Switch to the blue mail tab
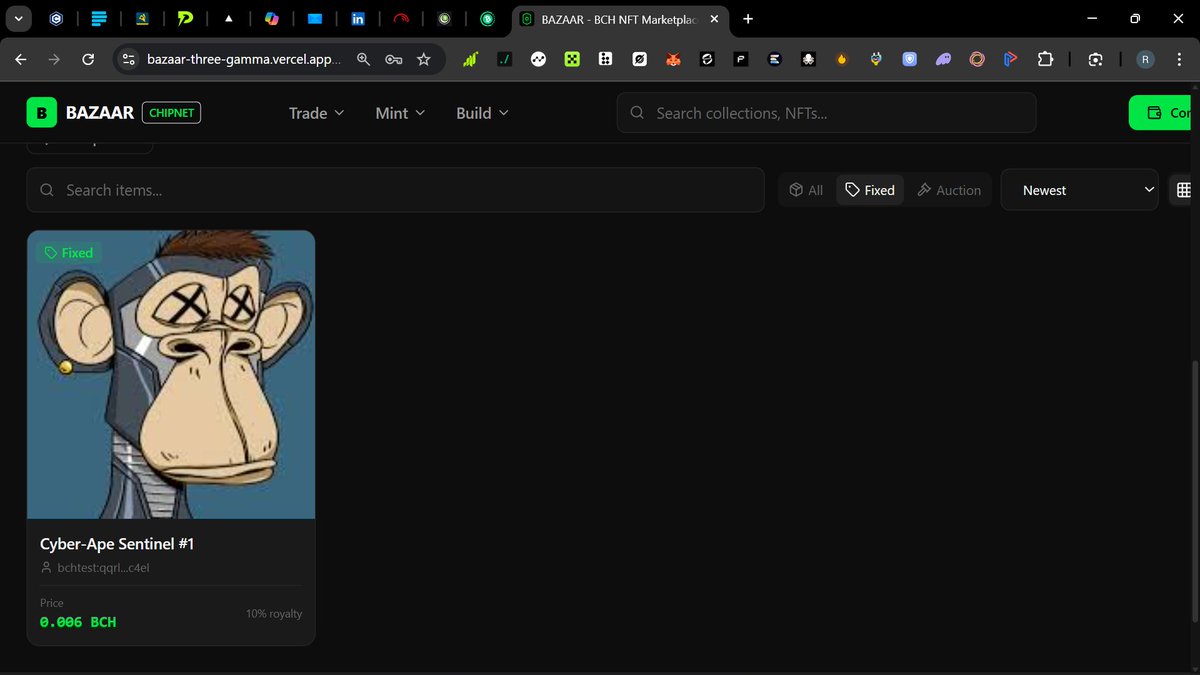Image resolution: width=1200 pixels, height=675 pixels. coord(315,19)
